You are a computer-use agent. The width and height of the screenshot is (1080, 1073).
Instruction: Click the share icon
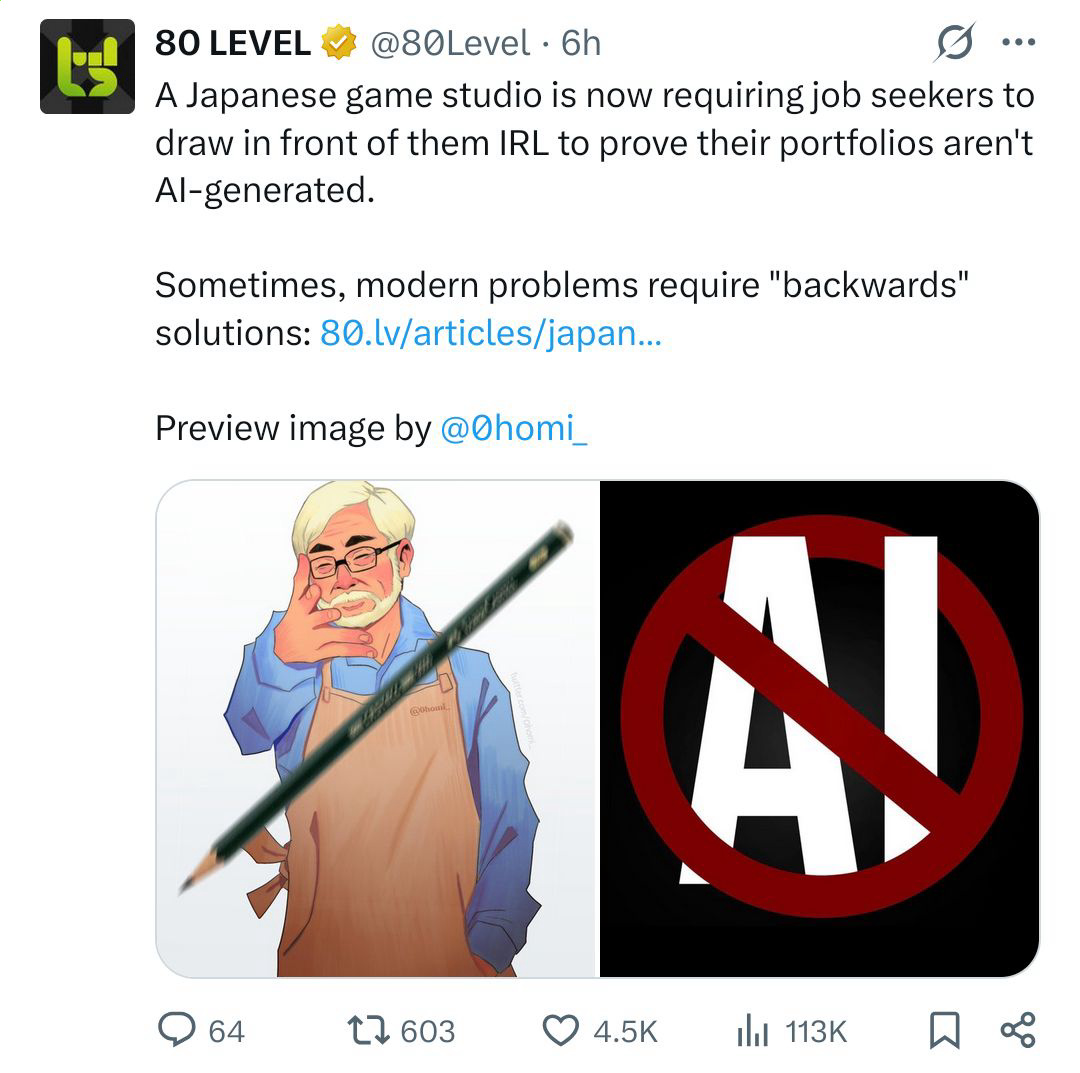click(1017, 1030)
